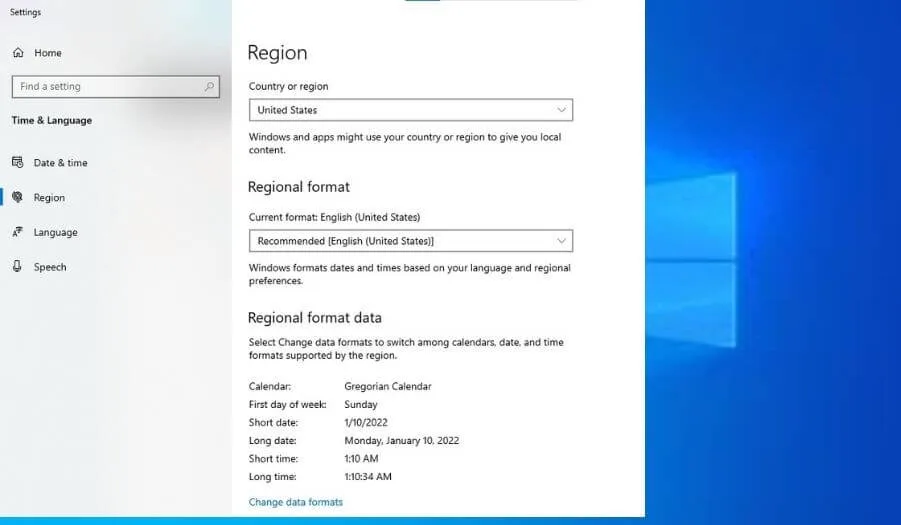Screen dimensions: 901x525
Task: Click the Long date: label
Action: [272, 441]
